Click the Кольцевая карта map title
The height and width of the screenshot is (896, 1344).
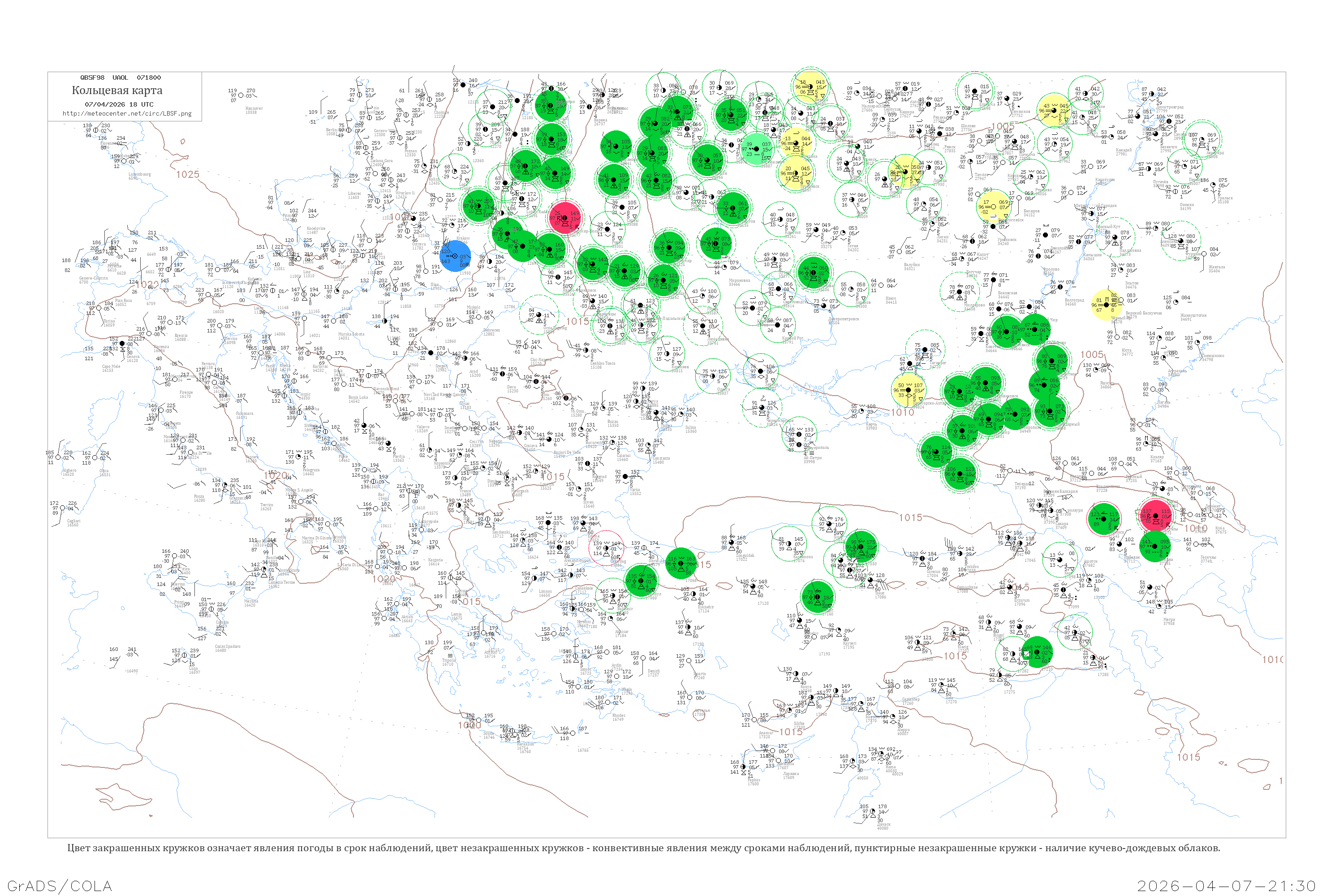click(x=117, y=90)
